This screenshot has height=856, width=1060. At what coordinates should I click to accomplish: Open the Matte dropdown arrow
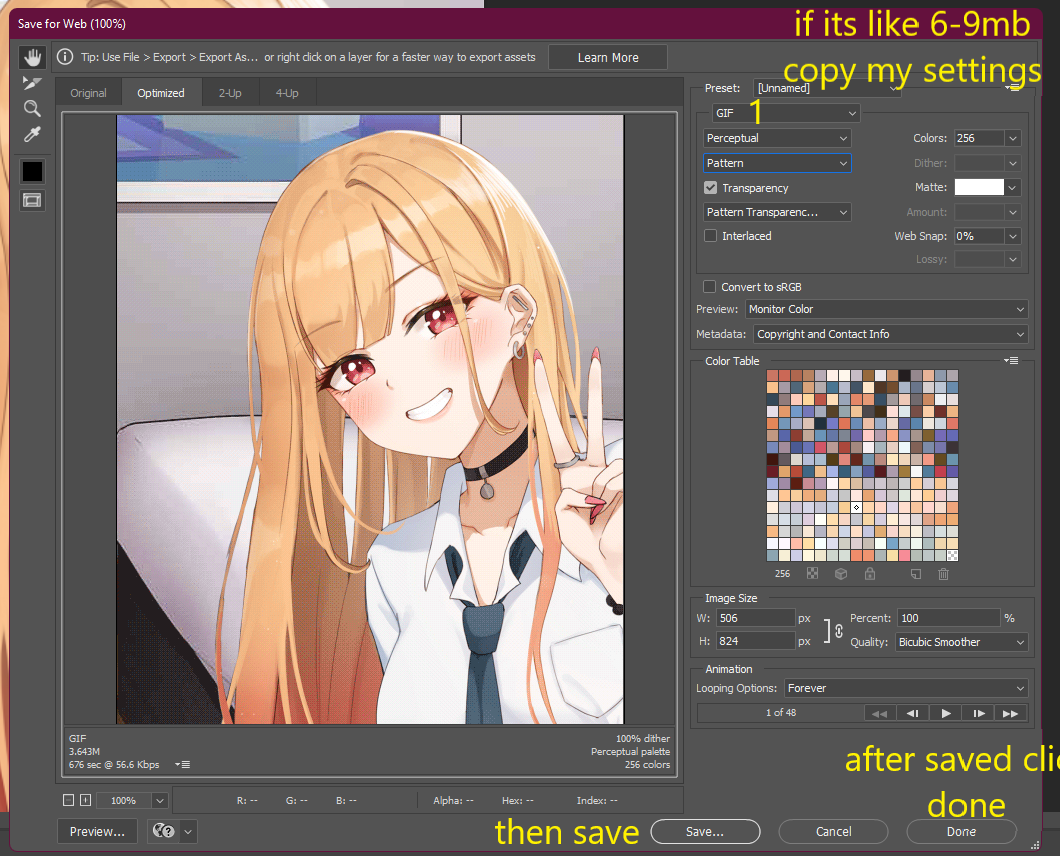click(1012, 187)
